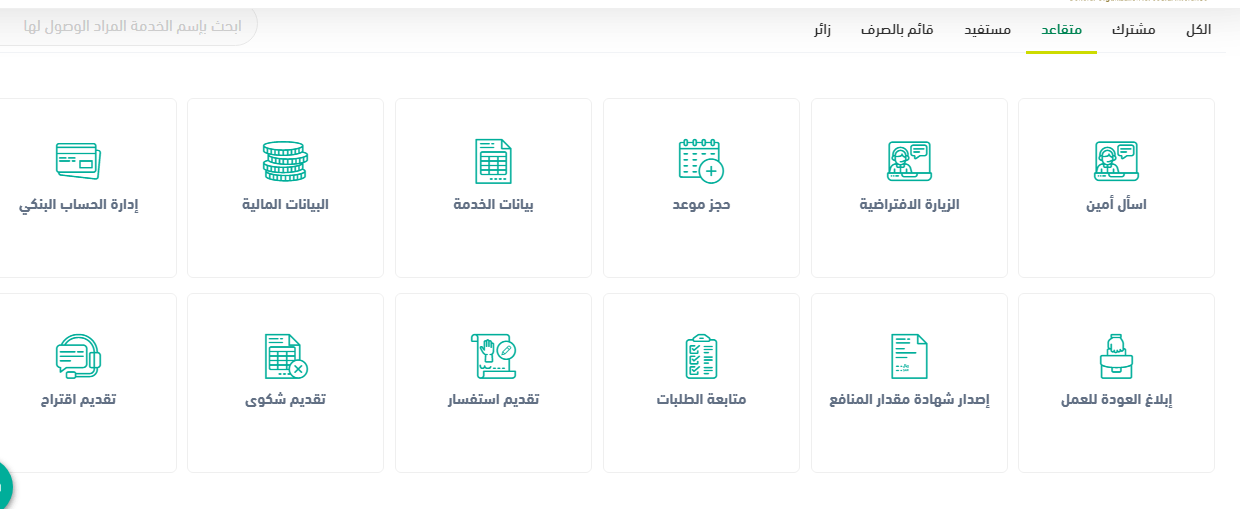Click تقديم استفسار scroll icon
Viewport: 1240px width, 509px height.
click(493, 357)
